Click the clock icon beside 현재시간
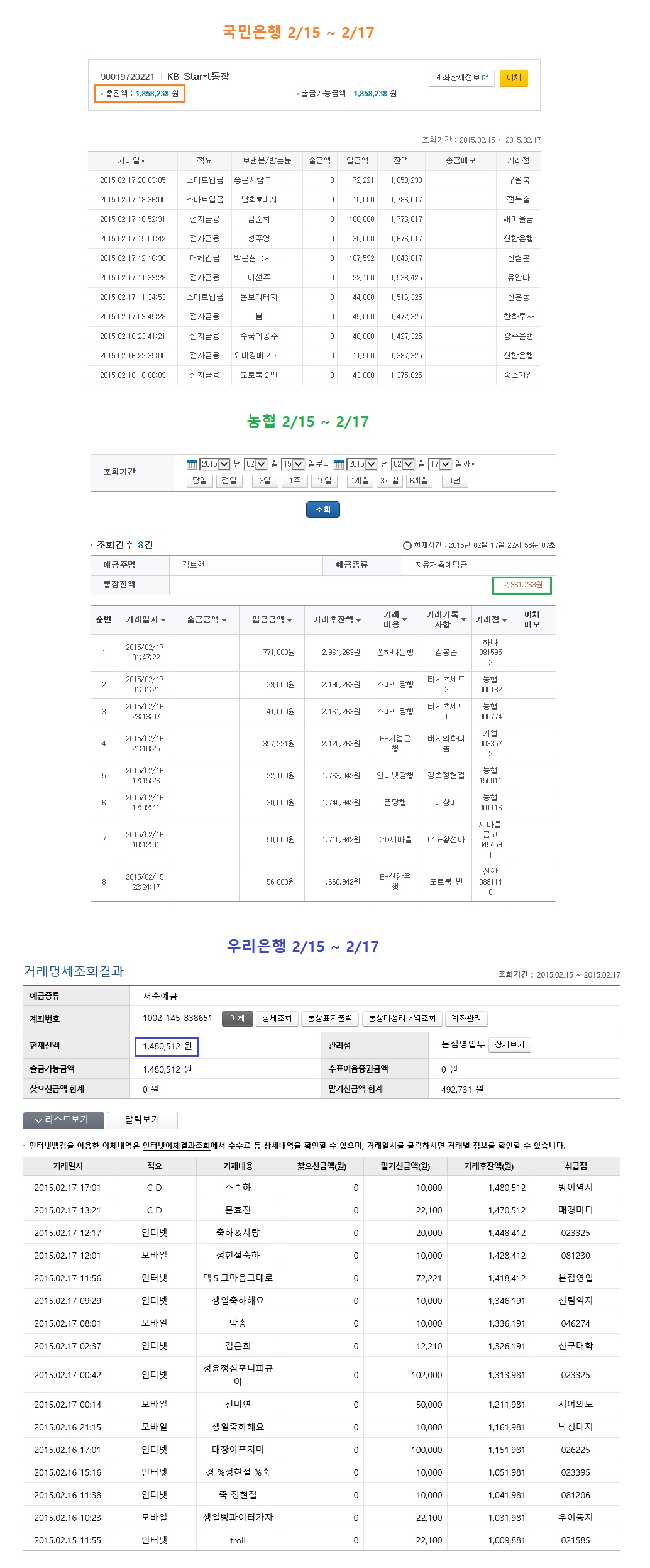650x1568 pixels. 407,545
